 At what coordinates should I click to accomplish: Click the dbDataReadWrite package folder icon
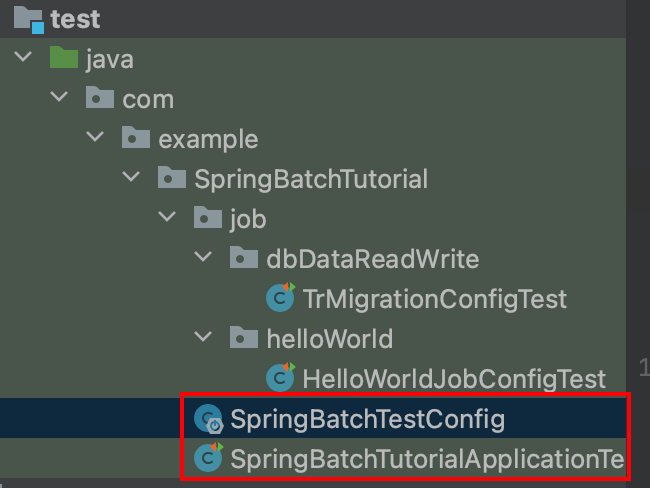coord(244,257)
